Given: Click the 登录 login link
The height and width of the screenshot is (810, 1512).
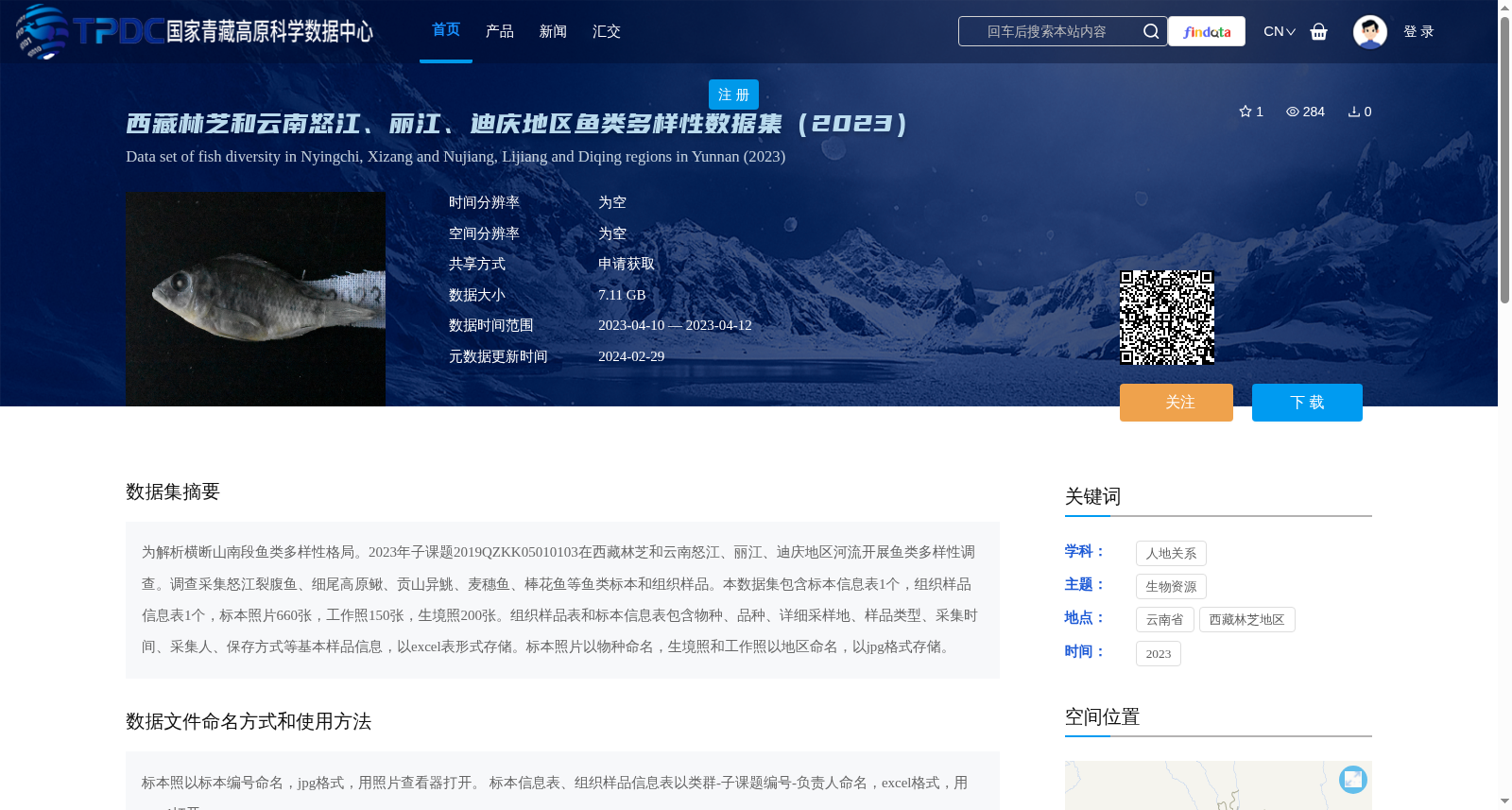Looking at the screenshot, I should (1418, 31).
